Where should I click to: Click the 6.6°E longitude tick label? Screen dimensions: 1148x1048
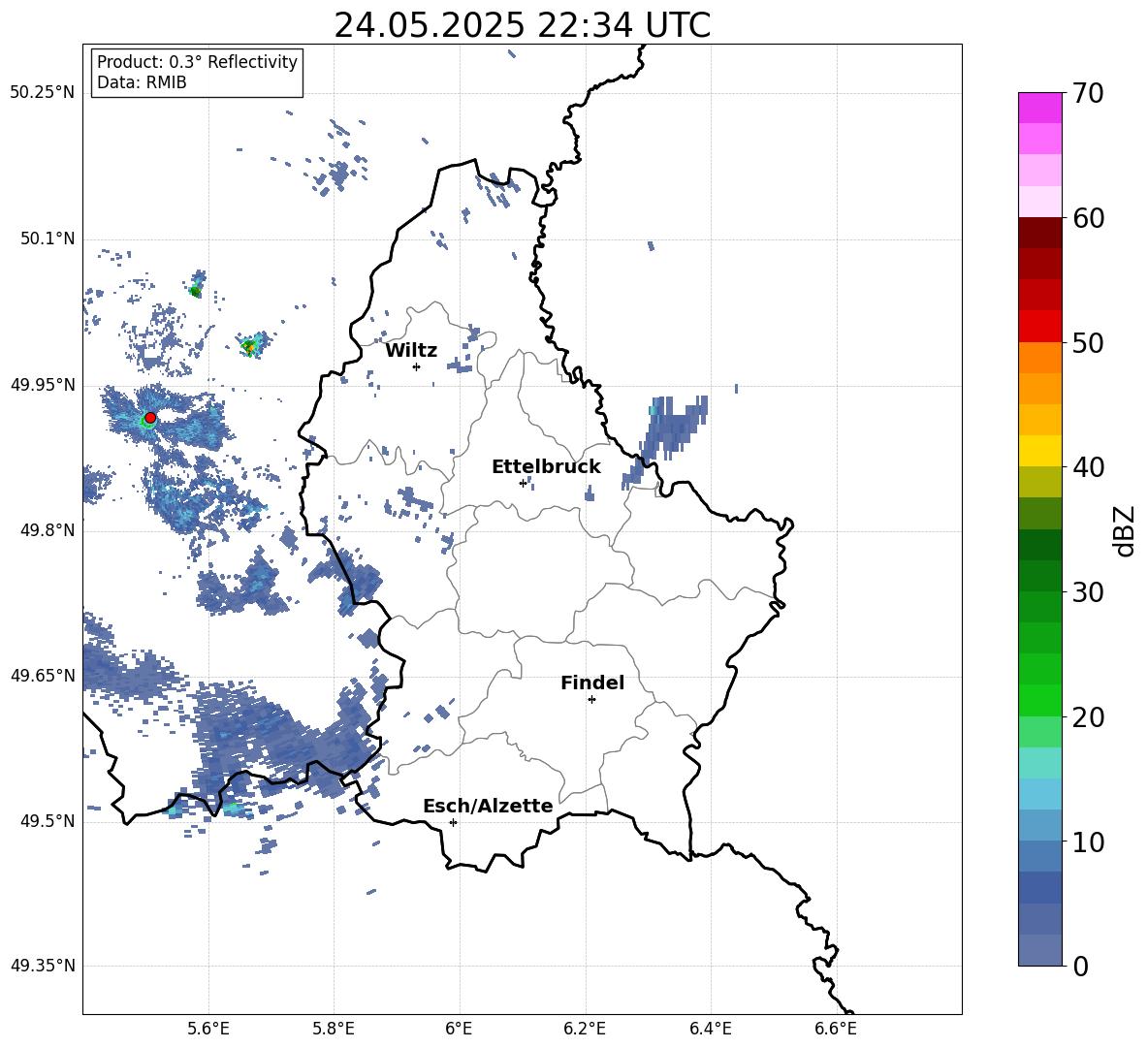click(x=836, y=1029)
